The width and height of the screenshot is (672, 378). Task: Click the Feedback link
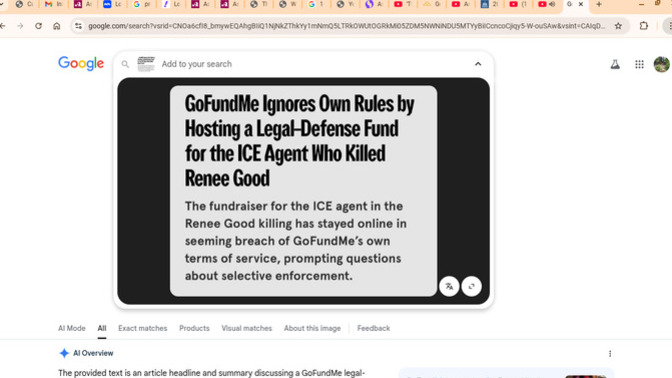point(373,328)
